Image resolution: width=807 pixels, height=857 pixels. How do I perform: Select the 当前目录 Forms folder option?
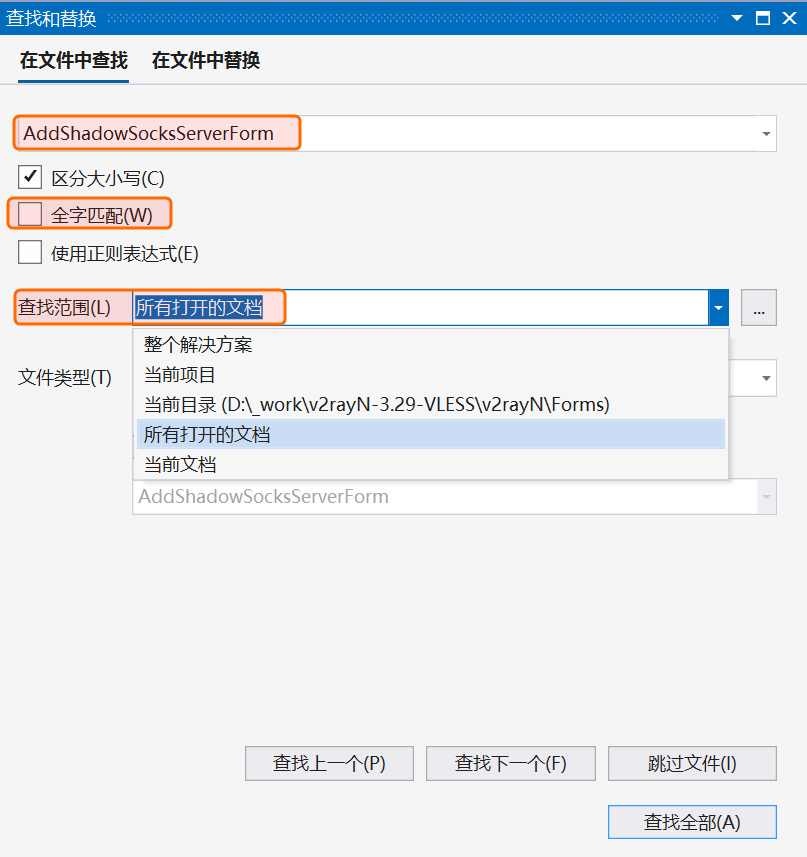(376, 404)
